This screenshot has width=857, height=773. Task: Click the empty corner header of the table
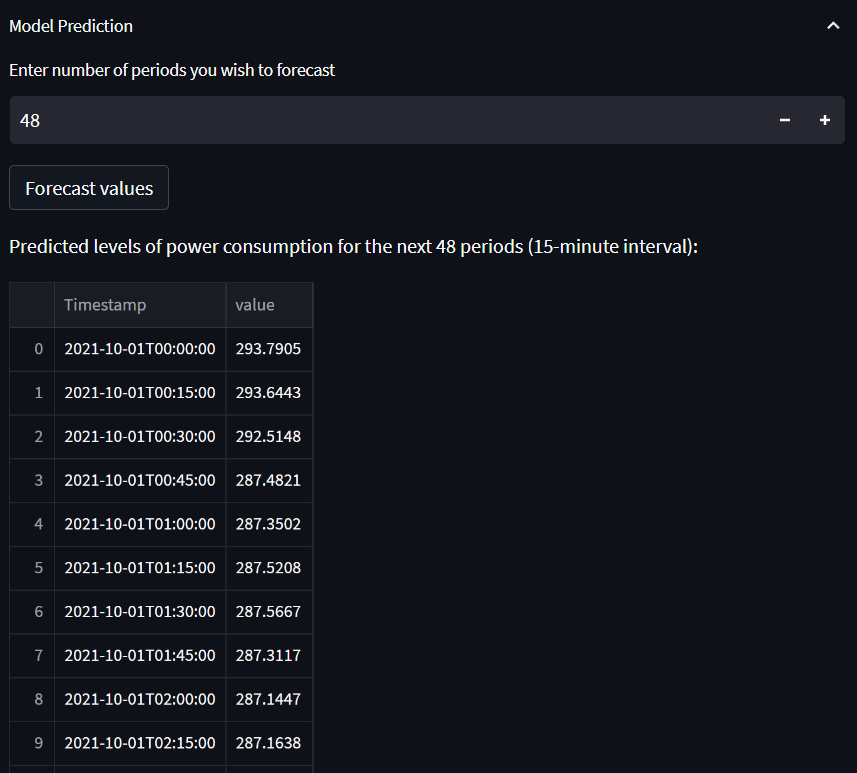tap(31, 304)
